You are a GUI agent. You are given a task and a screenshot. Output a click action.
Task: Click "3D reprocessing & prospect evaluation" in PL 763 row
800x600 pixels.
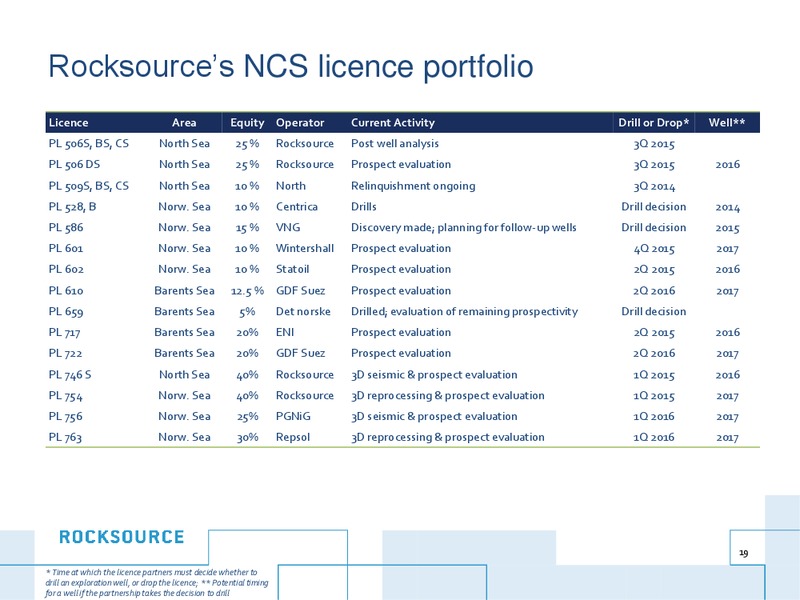[x=447, y=438]
